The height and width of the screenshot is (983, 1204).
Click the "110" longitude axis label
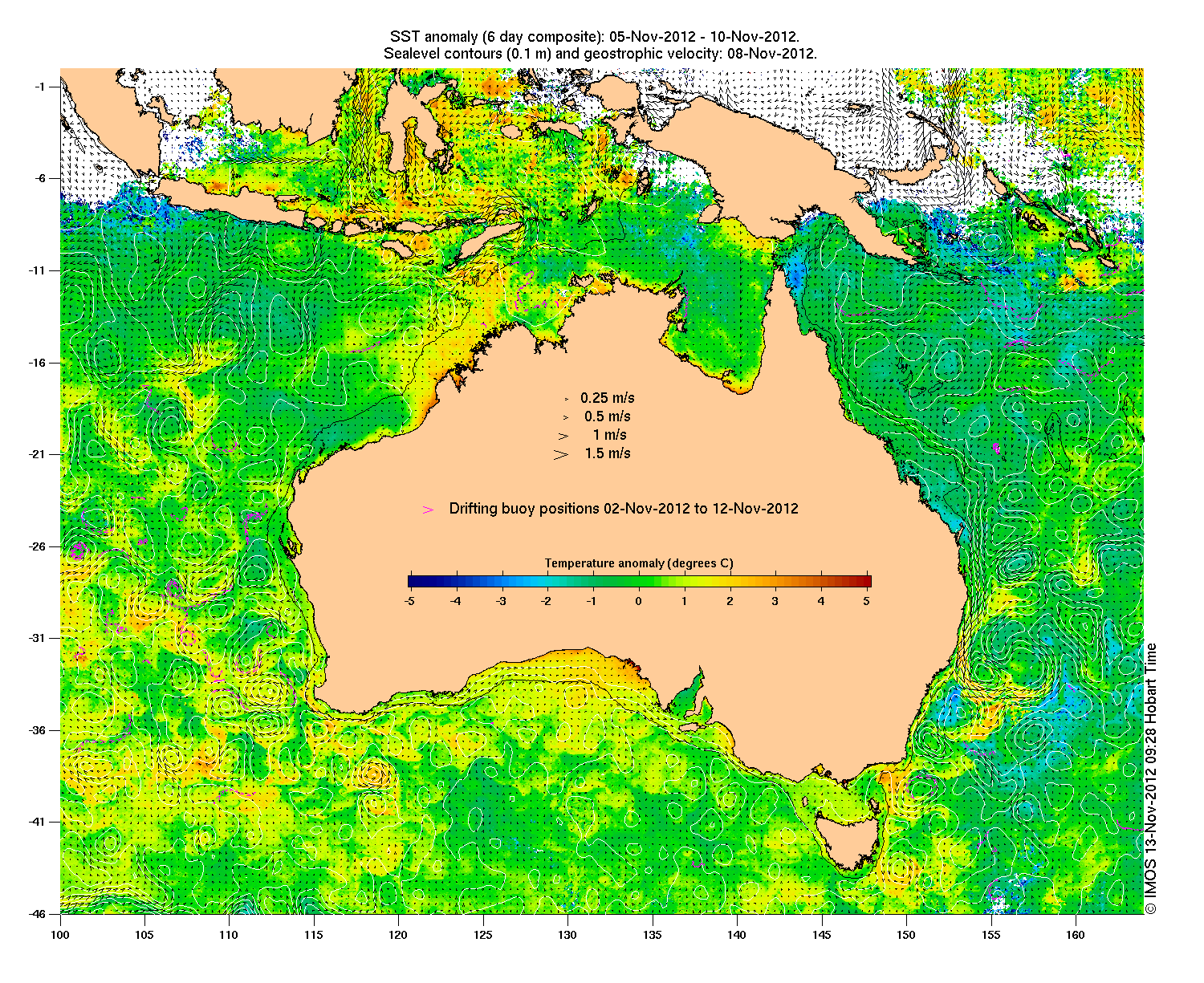pos(229,935)
